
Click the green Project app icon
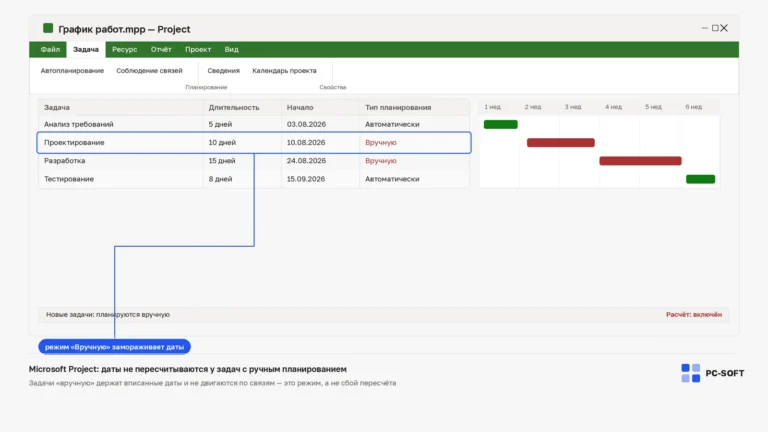click(48, 28)
